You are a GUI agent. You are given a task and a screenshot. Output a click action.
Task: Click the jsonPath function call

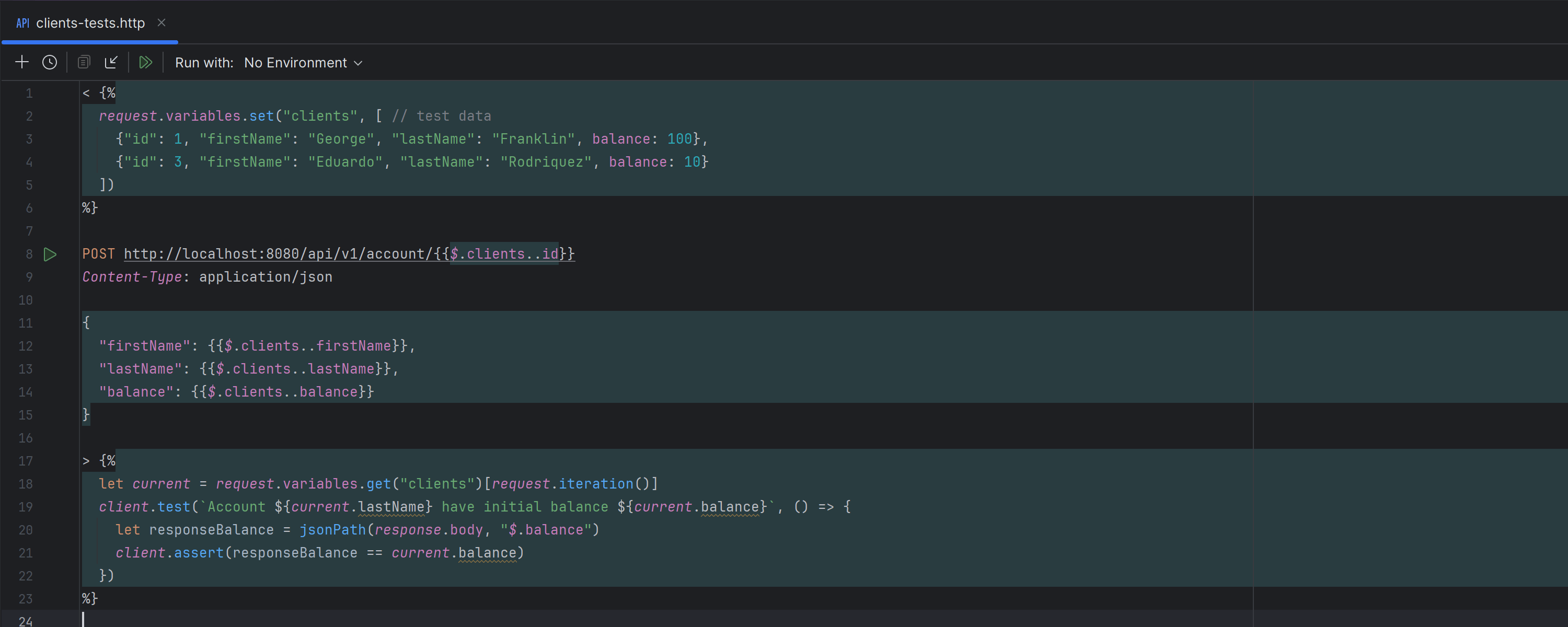tap(332, 530)
